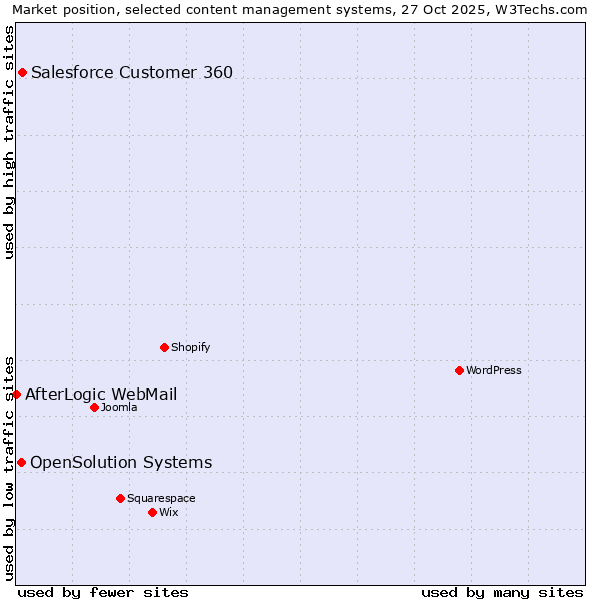This screenshot has width=600, height=600.
Task: Select the Wix red data point marker
Action: tap(152, 512)
